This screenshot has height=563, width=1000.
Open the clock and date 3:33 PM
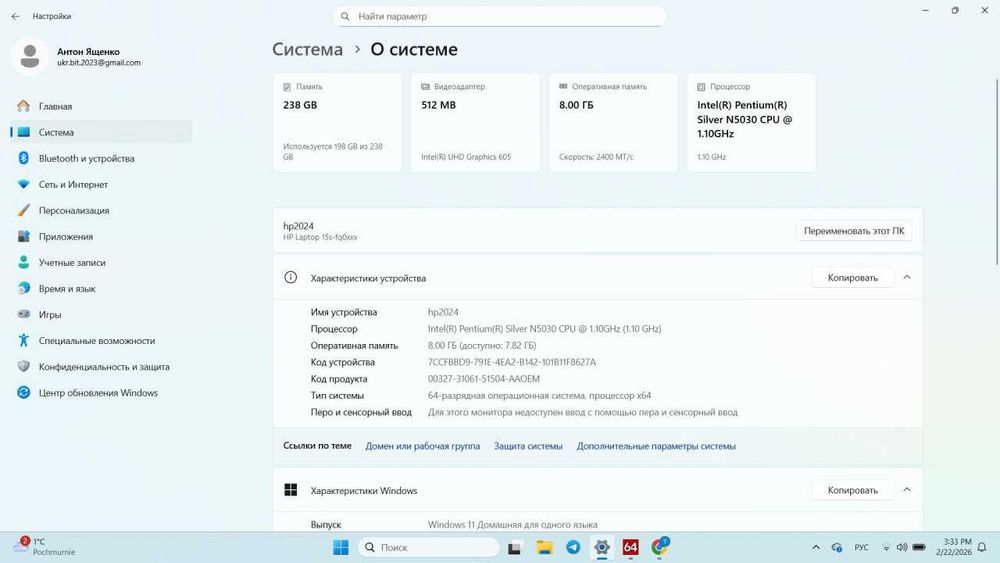click(x=953, y=547)
